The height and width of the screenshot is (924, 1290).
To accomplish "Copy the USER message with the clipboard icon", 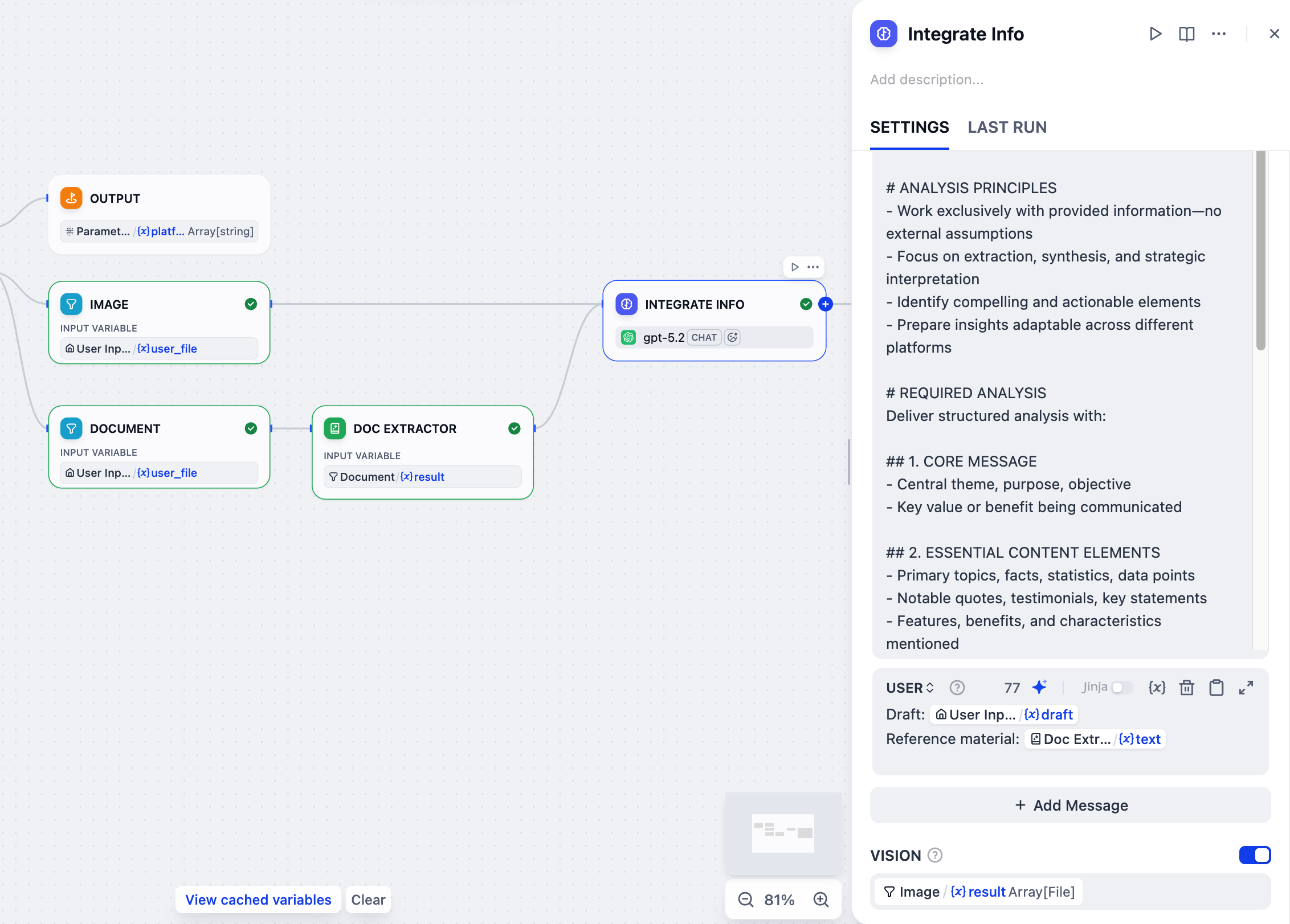I will [1216, 688].
